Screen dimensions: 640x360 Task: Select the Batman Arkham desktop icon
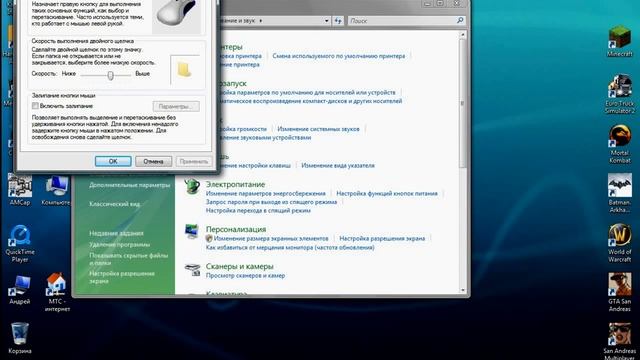(620, 193)
